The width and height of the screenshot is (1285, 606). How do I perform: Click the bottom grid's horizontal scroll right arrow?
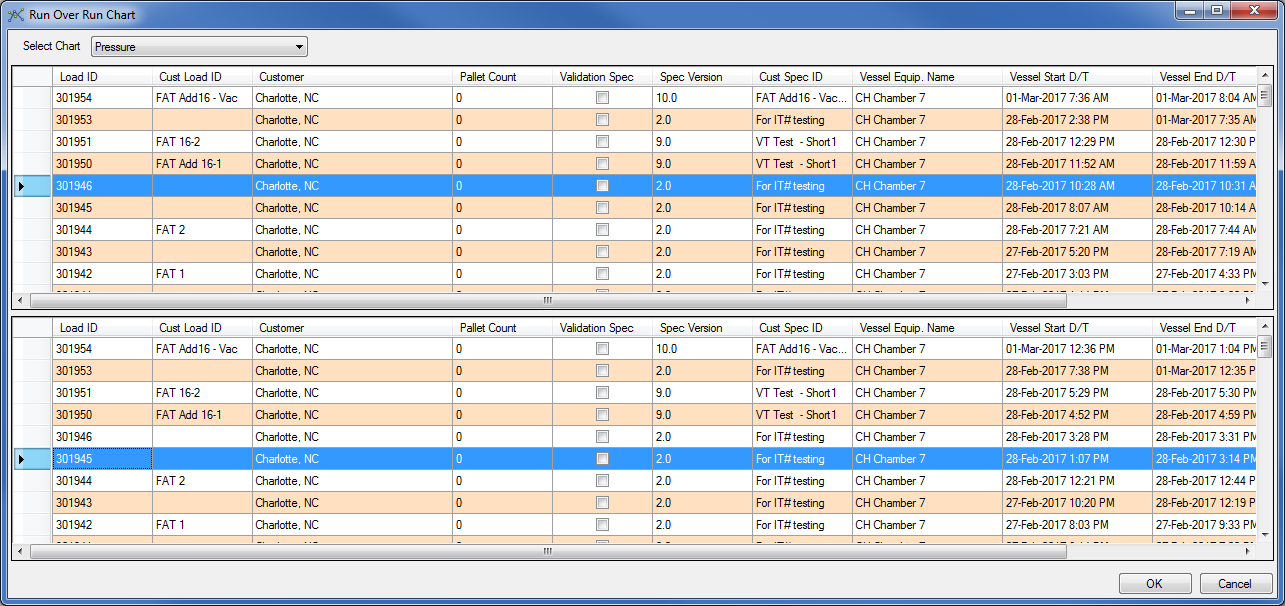point(1249,551)
